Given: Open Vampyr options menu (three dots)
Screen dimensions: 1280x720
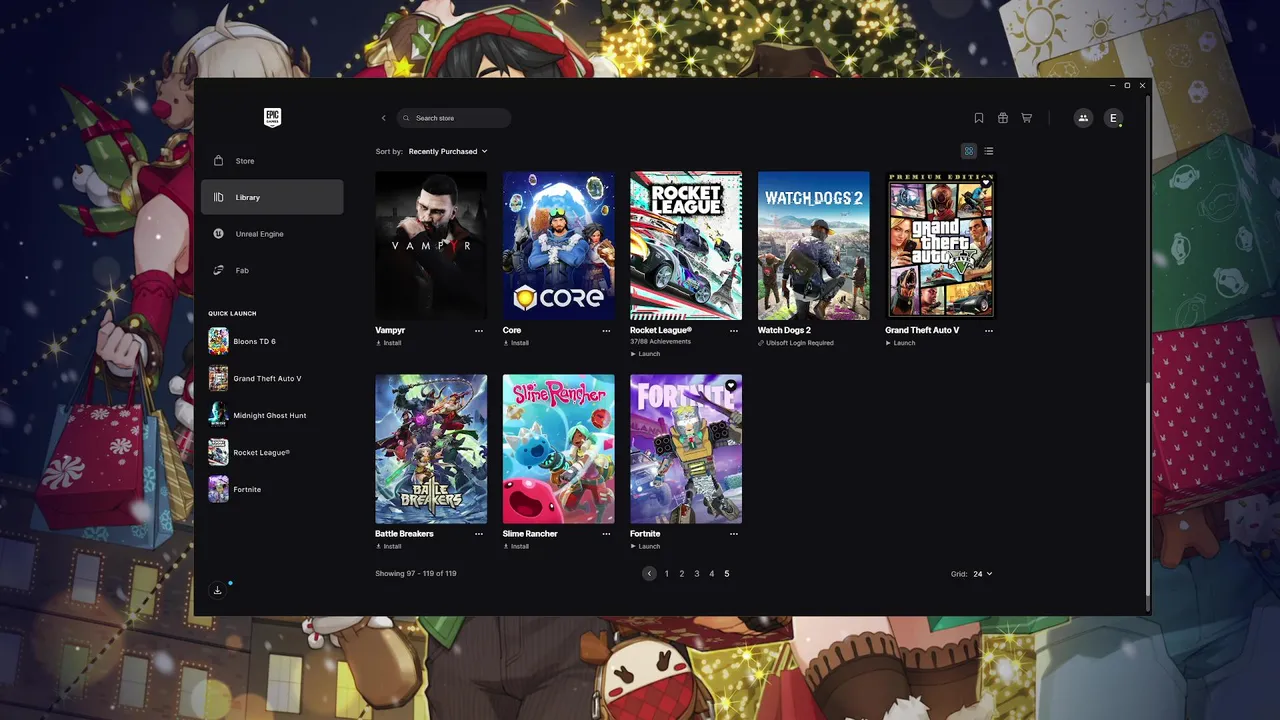Looking at the screenshot, I should click(x=479, y=331).
